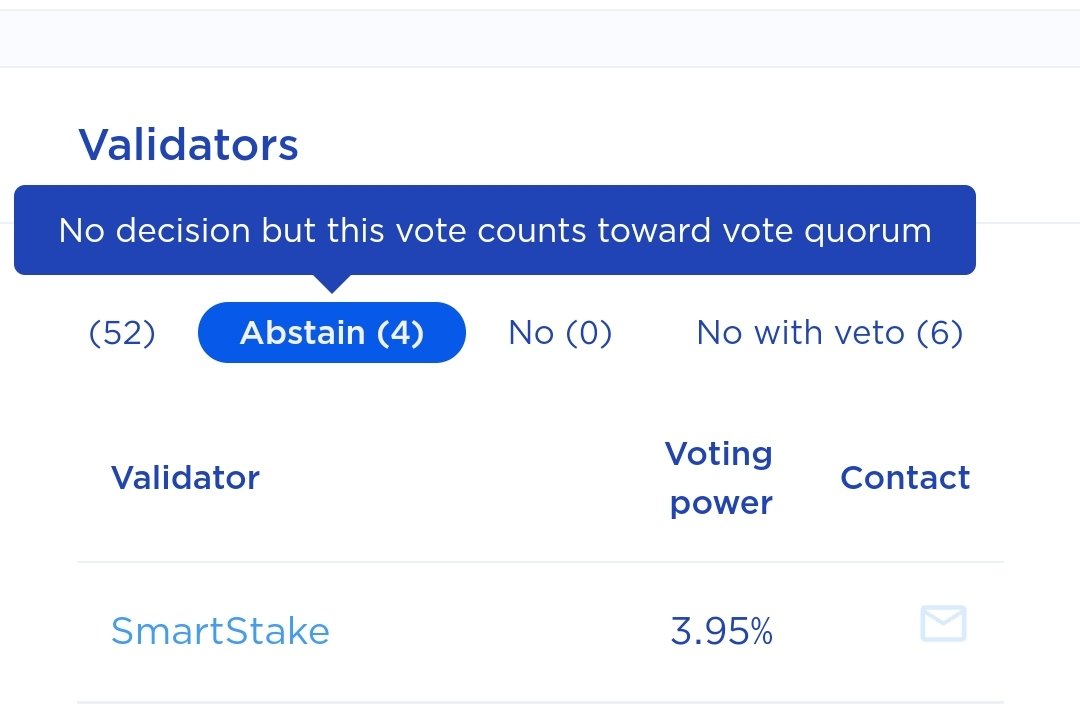
Task: Sort by the Voting power column header
Action: pos(719,478)
